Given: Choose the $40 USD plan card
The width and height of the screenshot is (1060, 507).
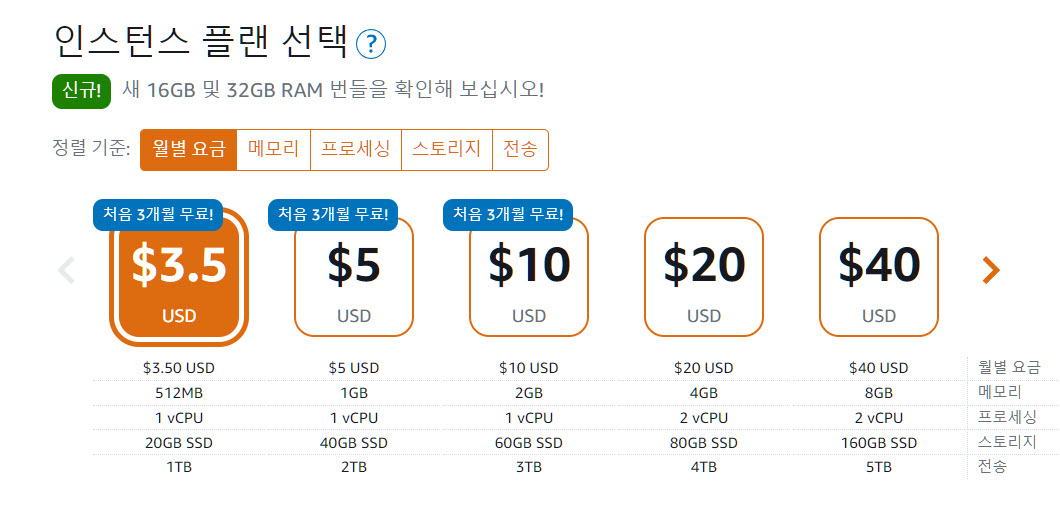Looking at the screenshot, I should pyautogui.click(x=879, y=277).
